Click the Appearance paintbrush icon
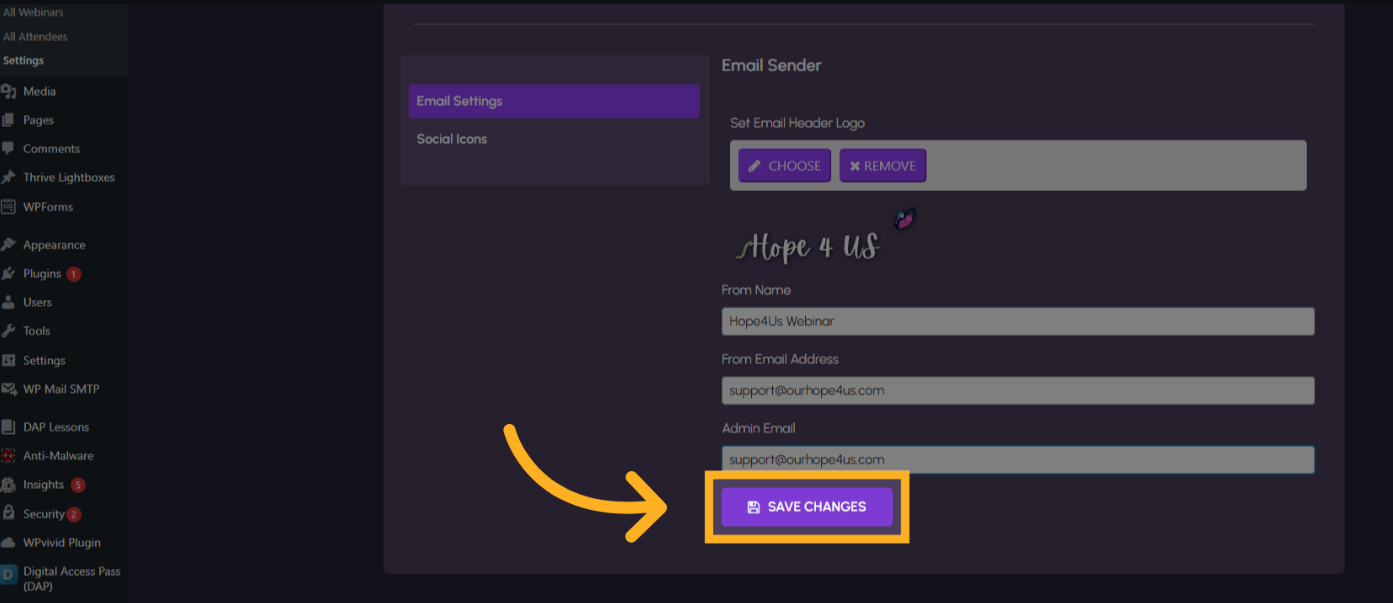This screenshot has width=1393, height=603. coord(9,245)
